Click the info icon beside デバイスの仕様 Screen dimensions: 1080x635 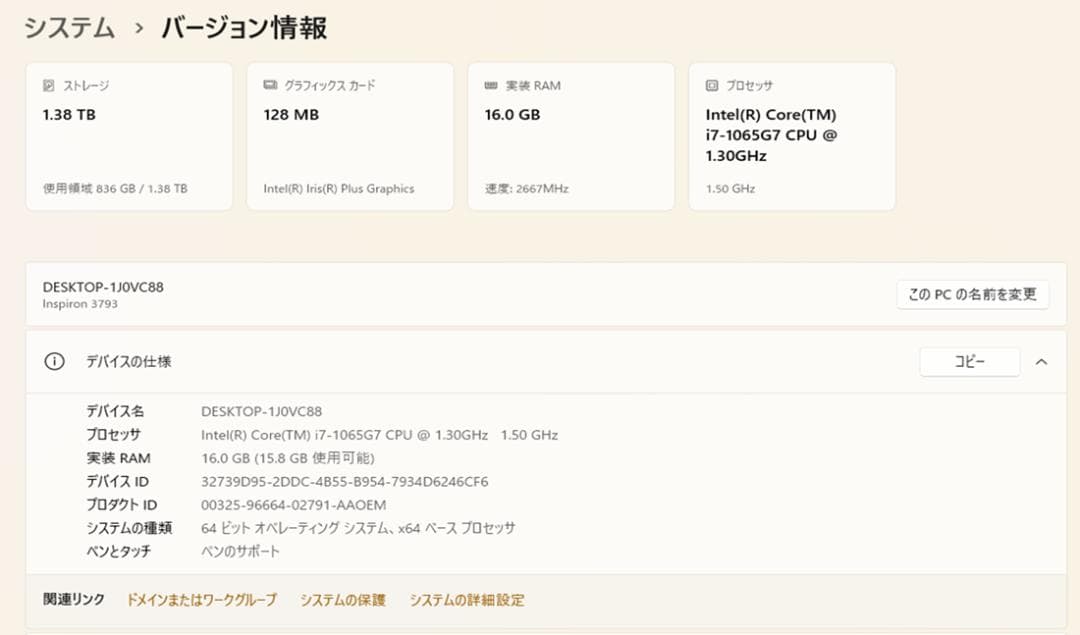(x=52, y=362)
